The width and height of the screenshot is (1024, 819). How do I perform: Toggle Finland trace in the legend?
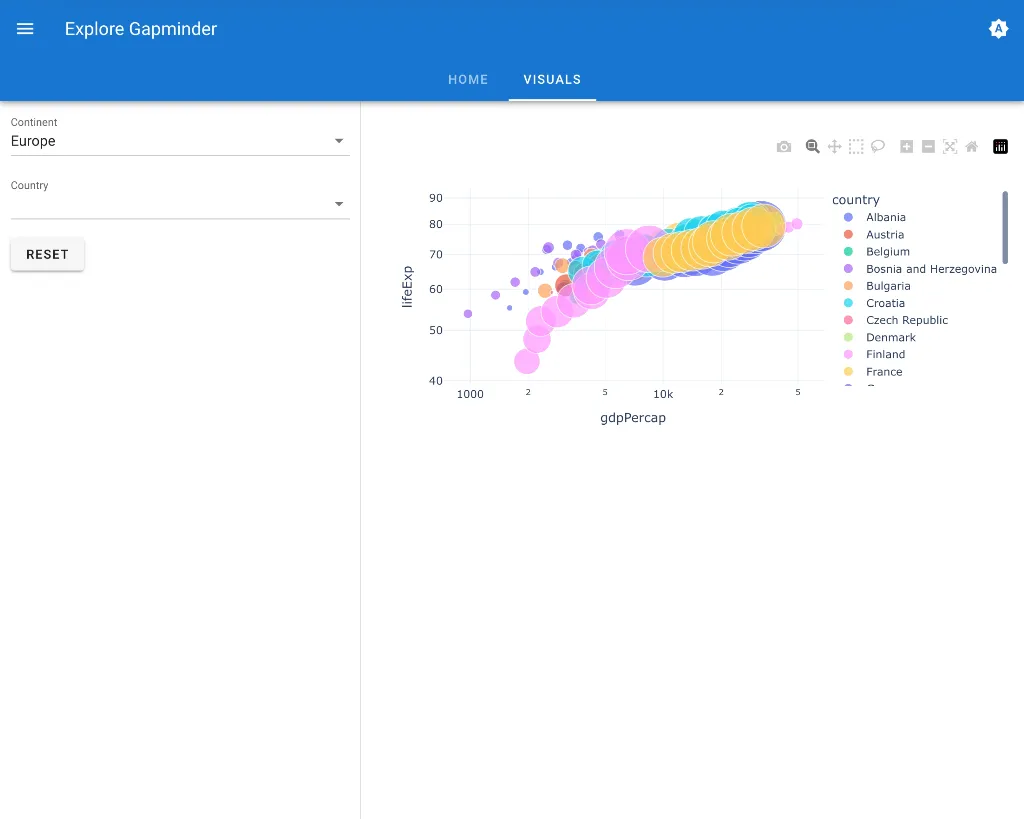tap(885, 354)
